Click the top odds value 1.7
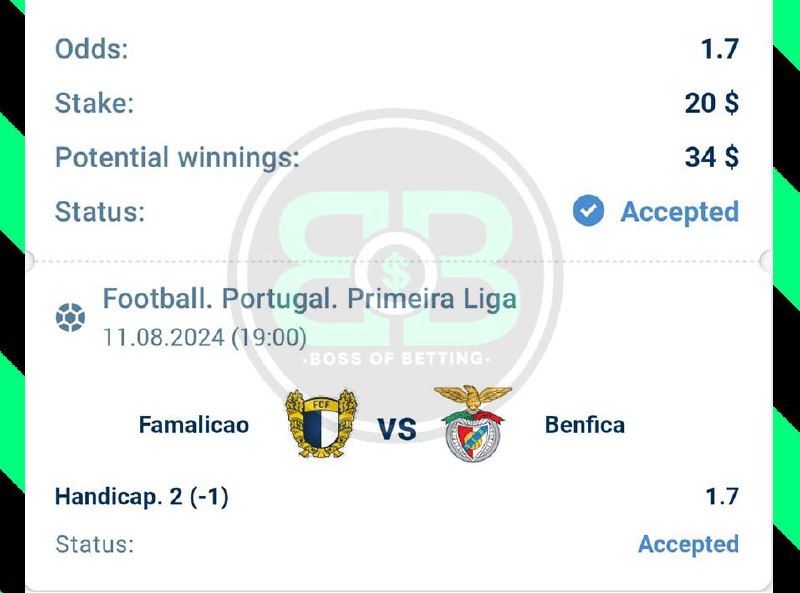This screenshot has height=593, width=800. 720,49
